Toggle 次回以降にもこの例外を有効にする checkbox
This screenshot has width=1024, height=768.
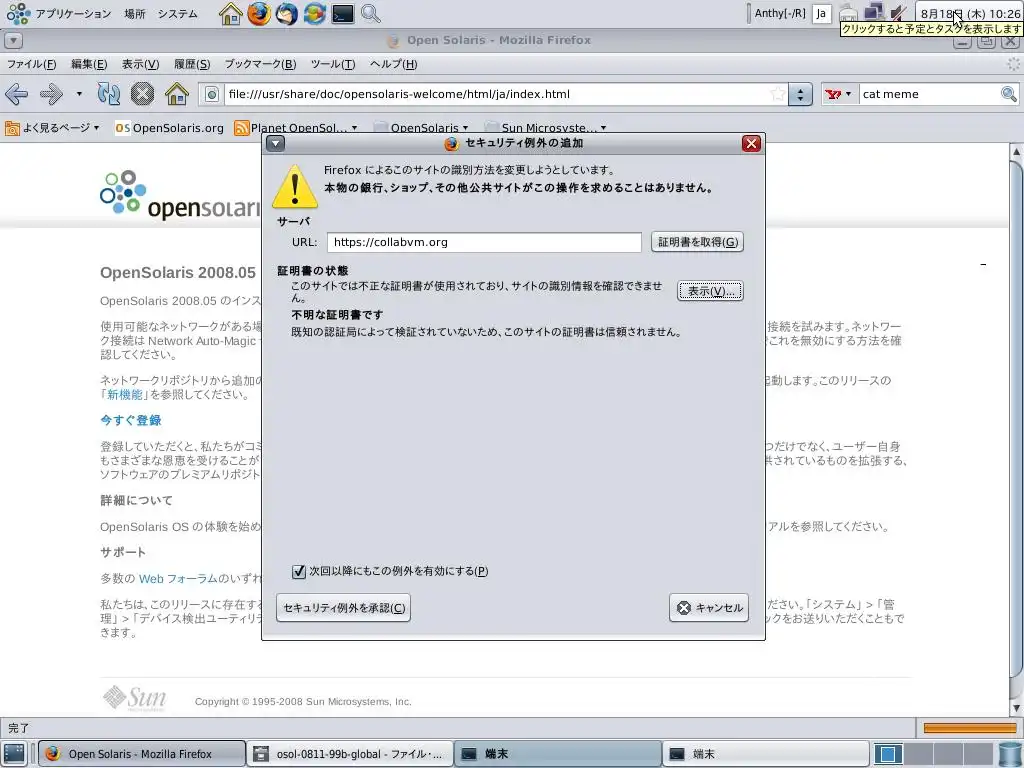coord(298,571)
